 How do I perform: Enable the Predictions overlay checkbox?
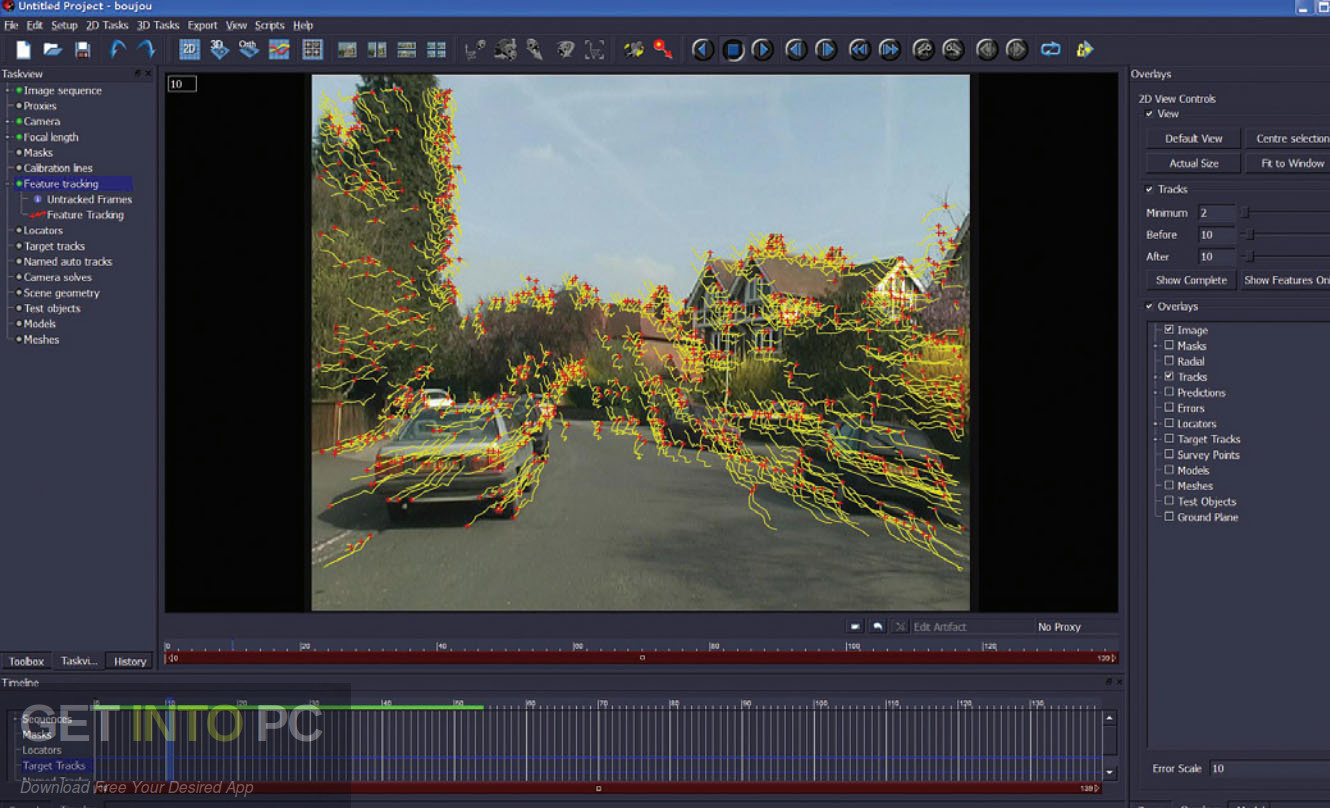1169,392
